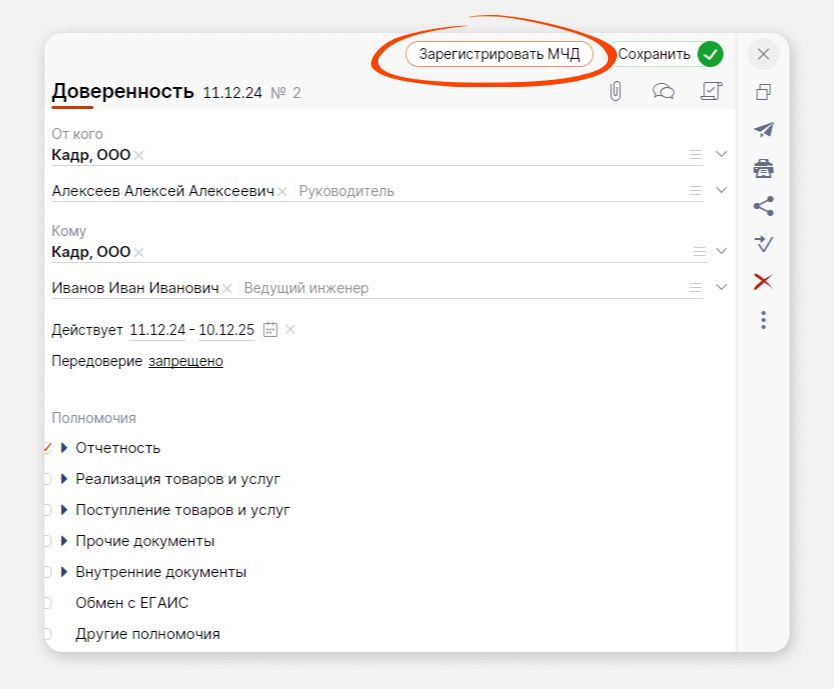Open dropdown arrow for Иванов Иван Иванович
The width and height of the screenshot is (834, 689).
[x=722, y=288]
